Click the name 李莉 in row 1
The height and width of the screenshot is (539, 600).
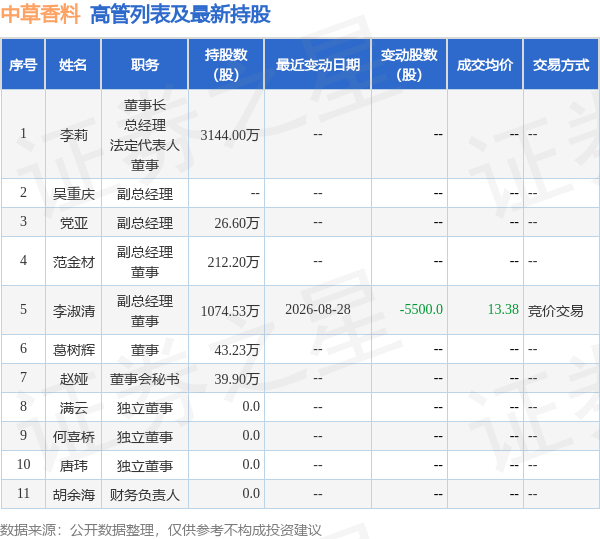(x=73, y=135)
